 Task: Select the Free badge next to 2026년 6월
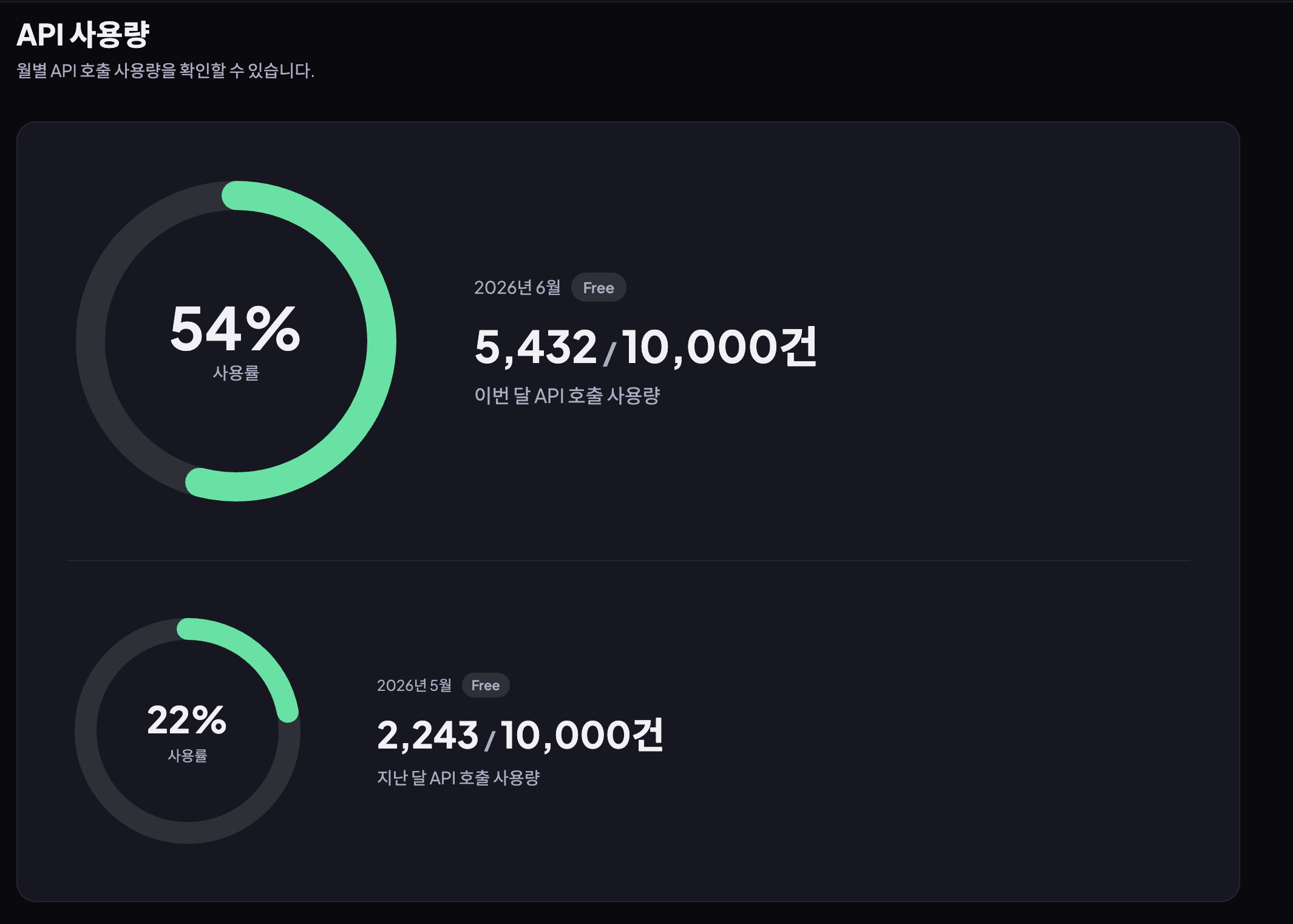pyautogui.click(x=599, y=288)
